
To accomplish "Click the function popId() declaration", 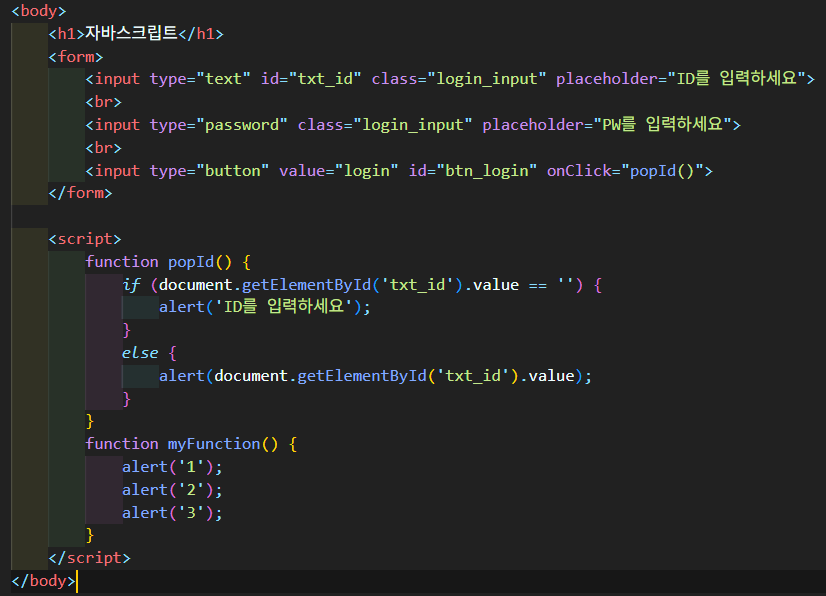I will [168, 262].
